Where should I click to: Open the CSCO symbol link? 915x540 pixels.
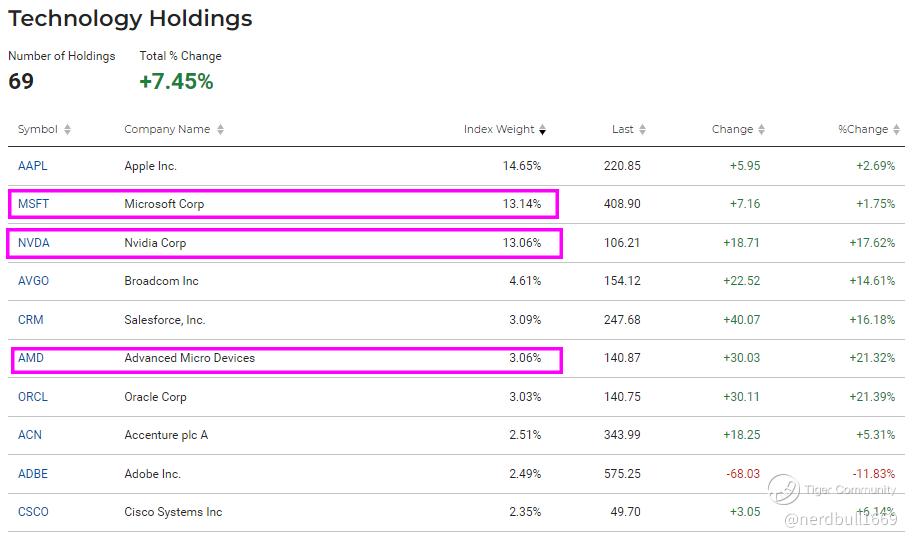point(33,512)
